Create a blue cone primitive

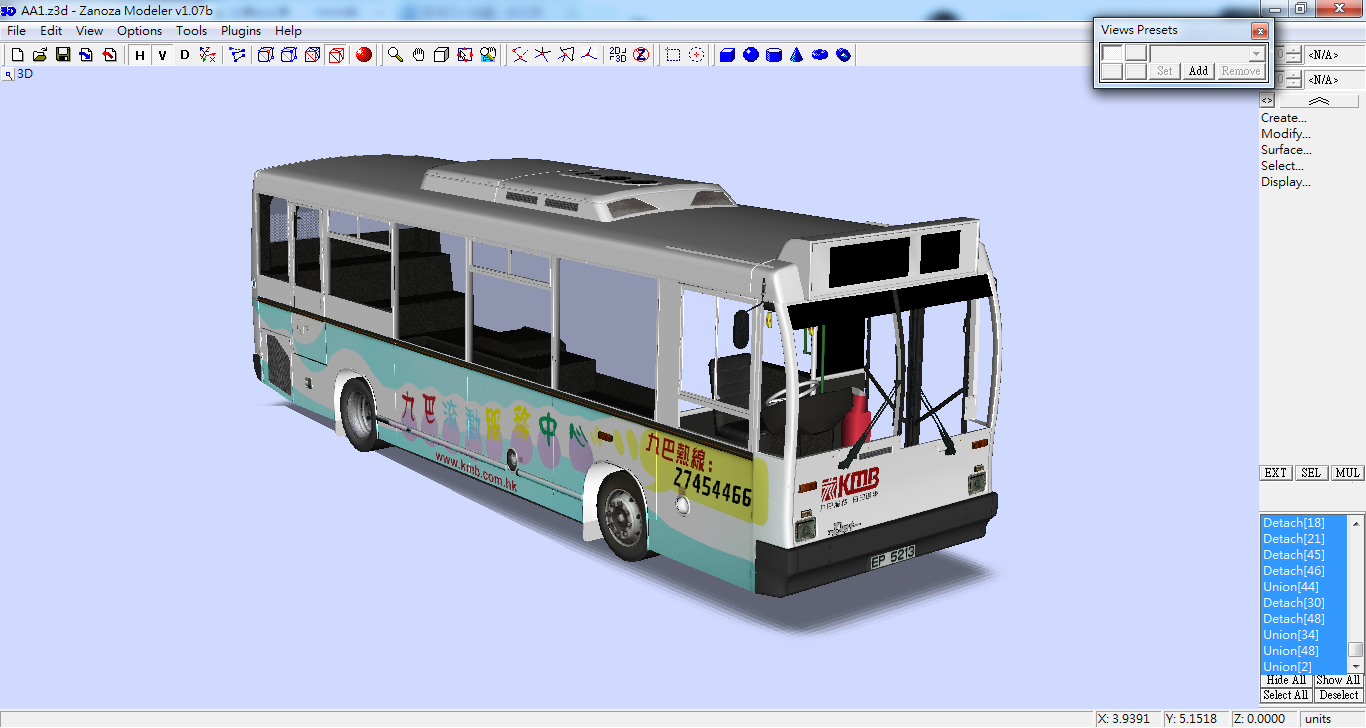[797, 55]
